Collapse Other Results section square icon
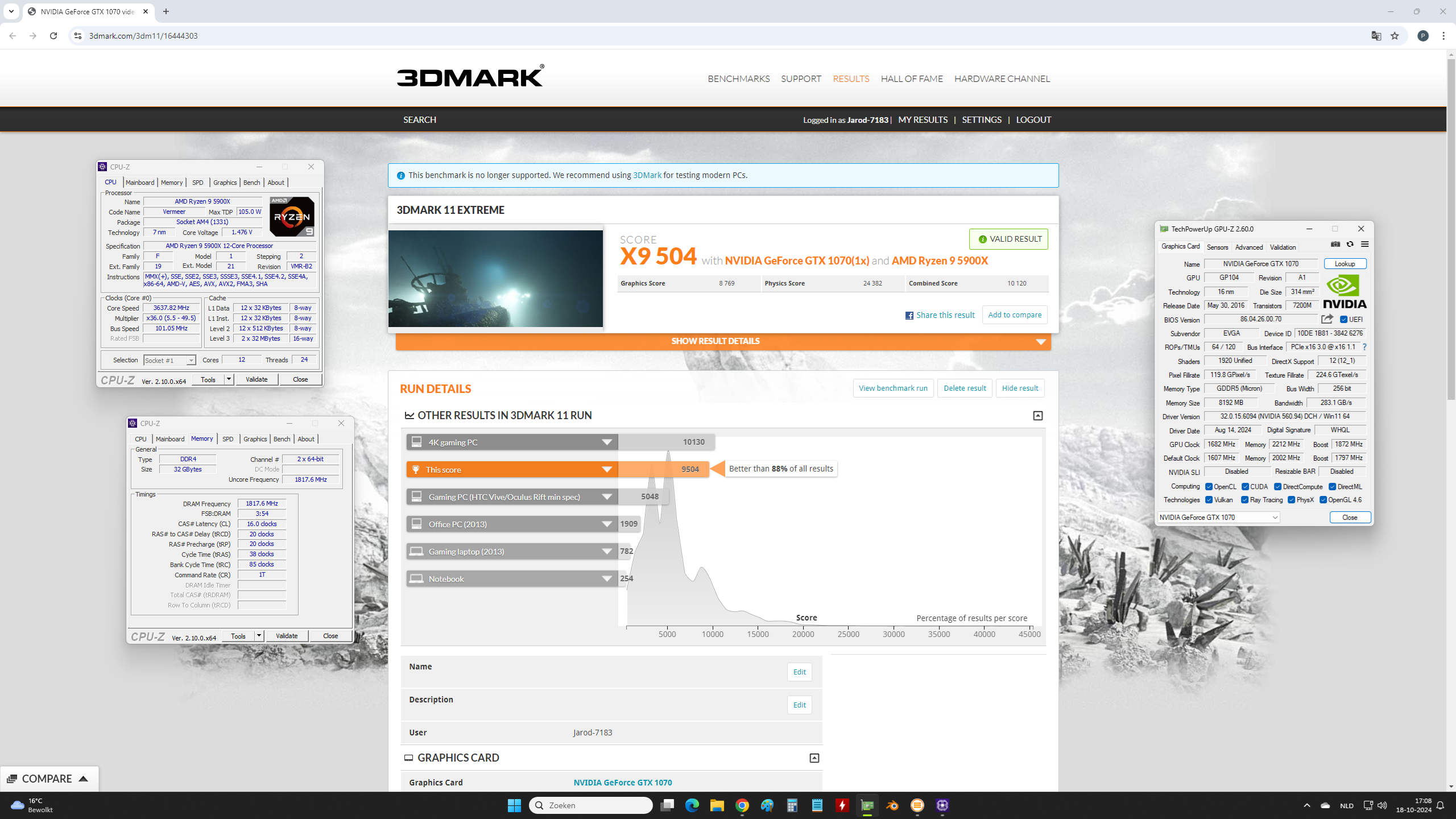The image size is (1456, 819). click(x=1038, y=416)
